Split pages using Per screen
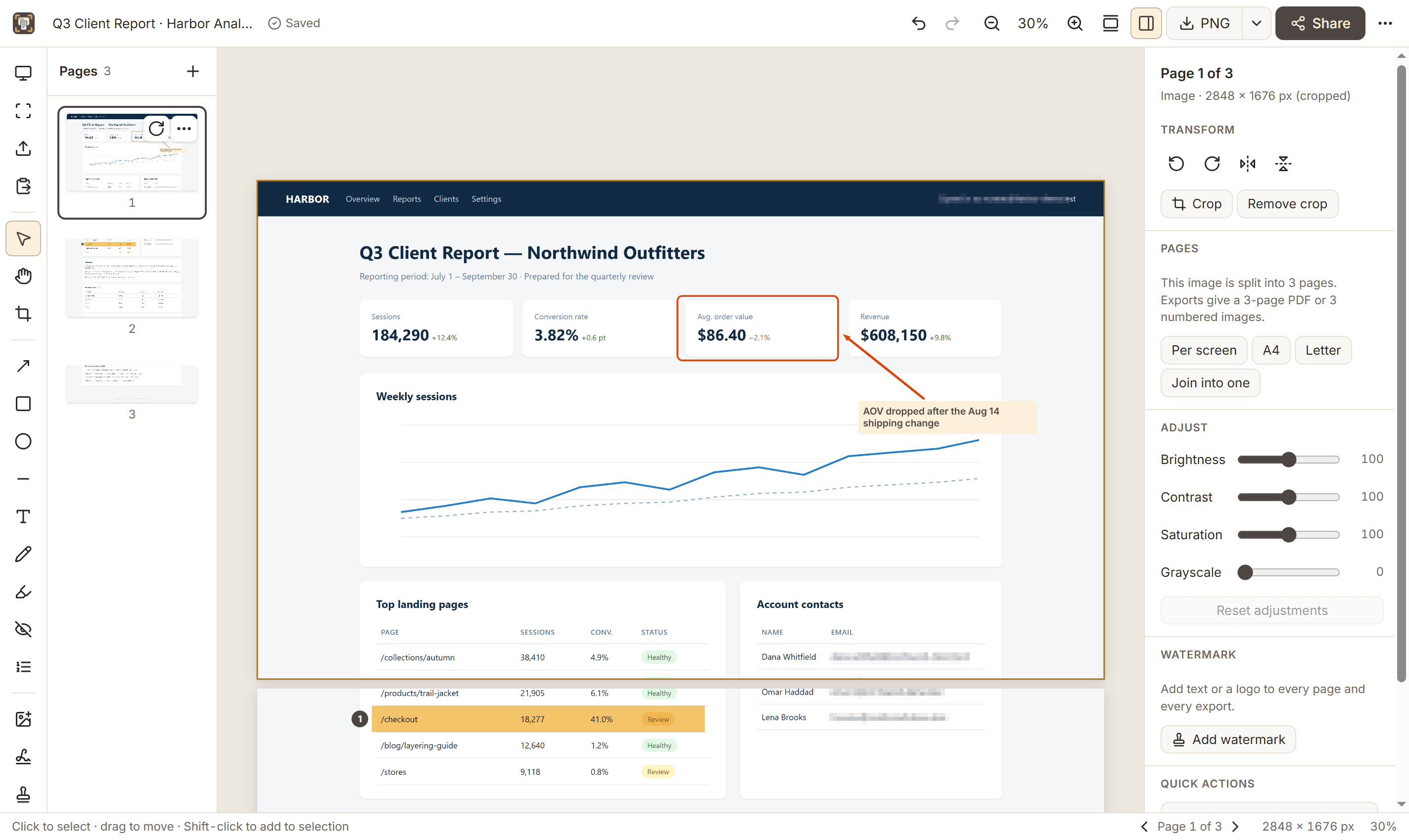Screen dimensions: 1409x840 [x=1204, y=350]
